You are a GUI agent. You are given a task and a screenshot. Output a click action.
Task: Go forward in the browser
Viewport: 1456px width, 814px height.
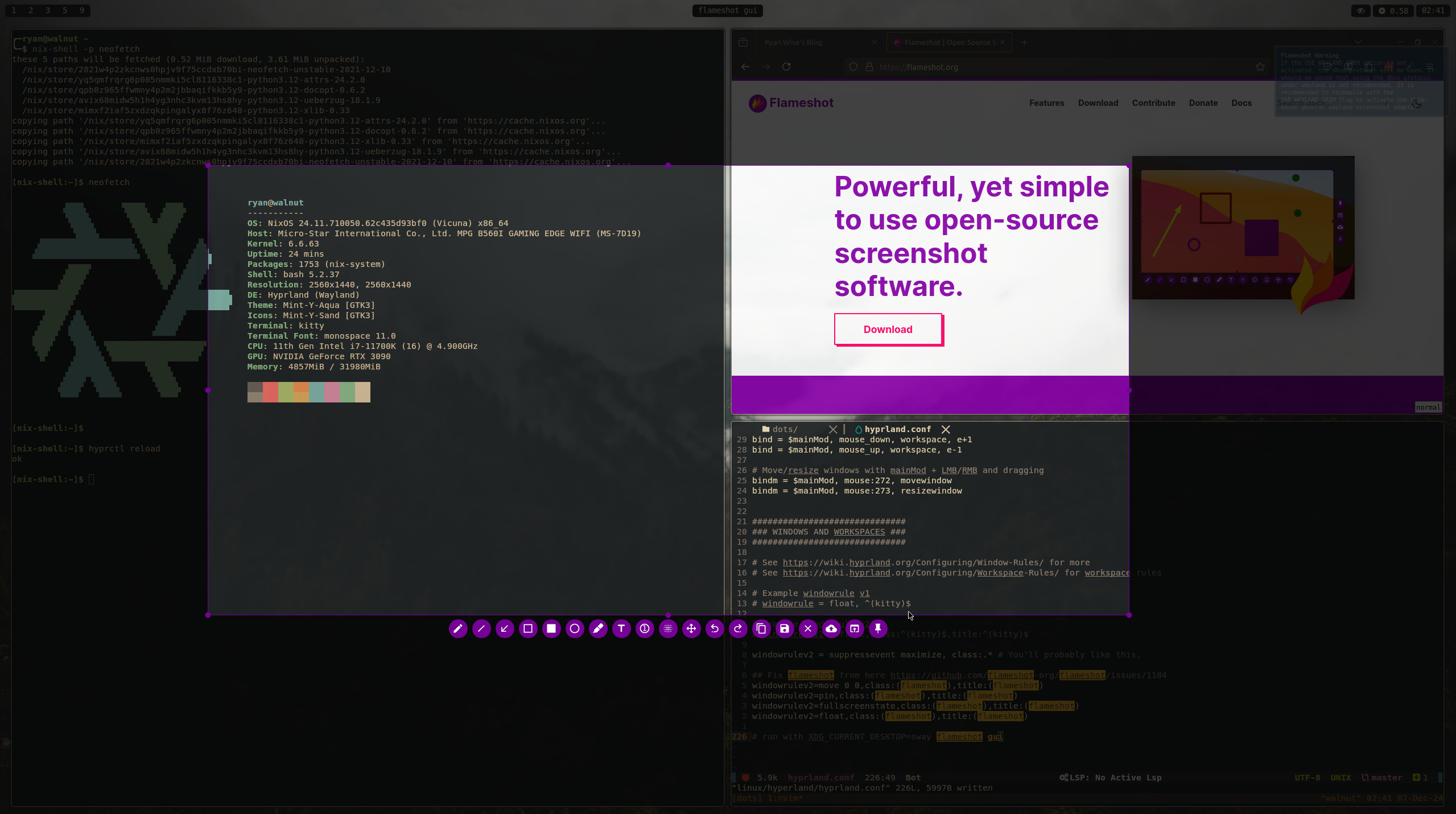tap(766, 67)
